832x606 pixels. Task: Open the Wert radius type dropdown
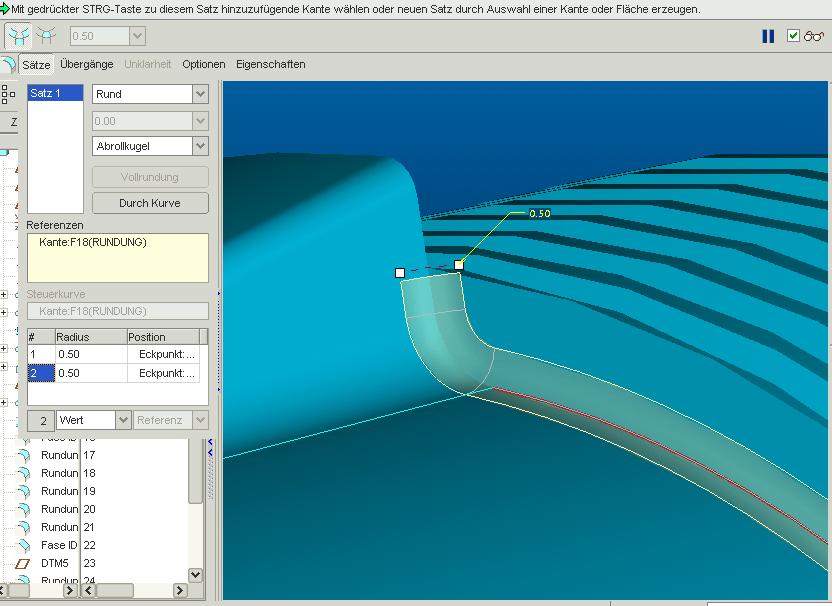coord(123,421)
